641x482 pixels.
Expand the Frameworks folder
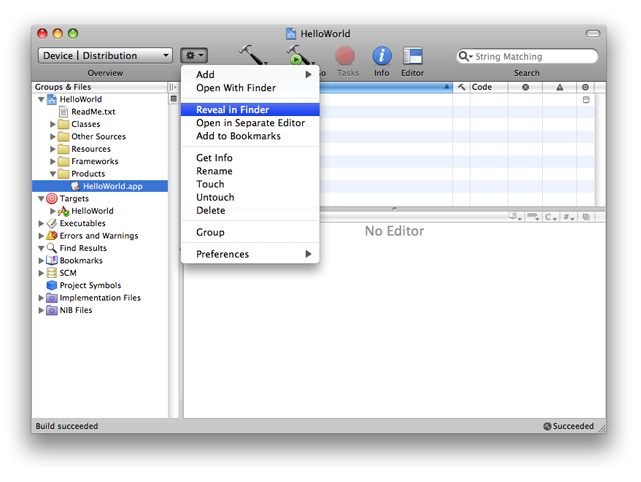click(53, 161)
